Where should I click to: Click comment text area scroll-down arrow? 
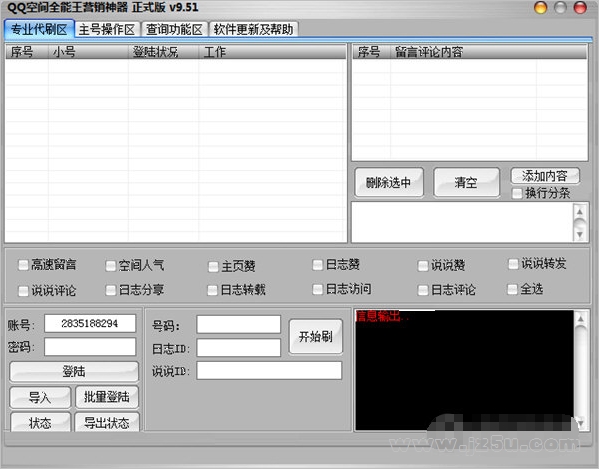pos(580,234)
